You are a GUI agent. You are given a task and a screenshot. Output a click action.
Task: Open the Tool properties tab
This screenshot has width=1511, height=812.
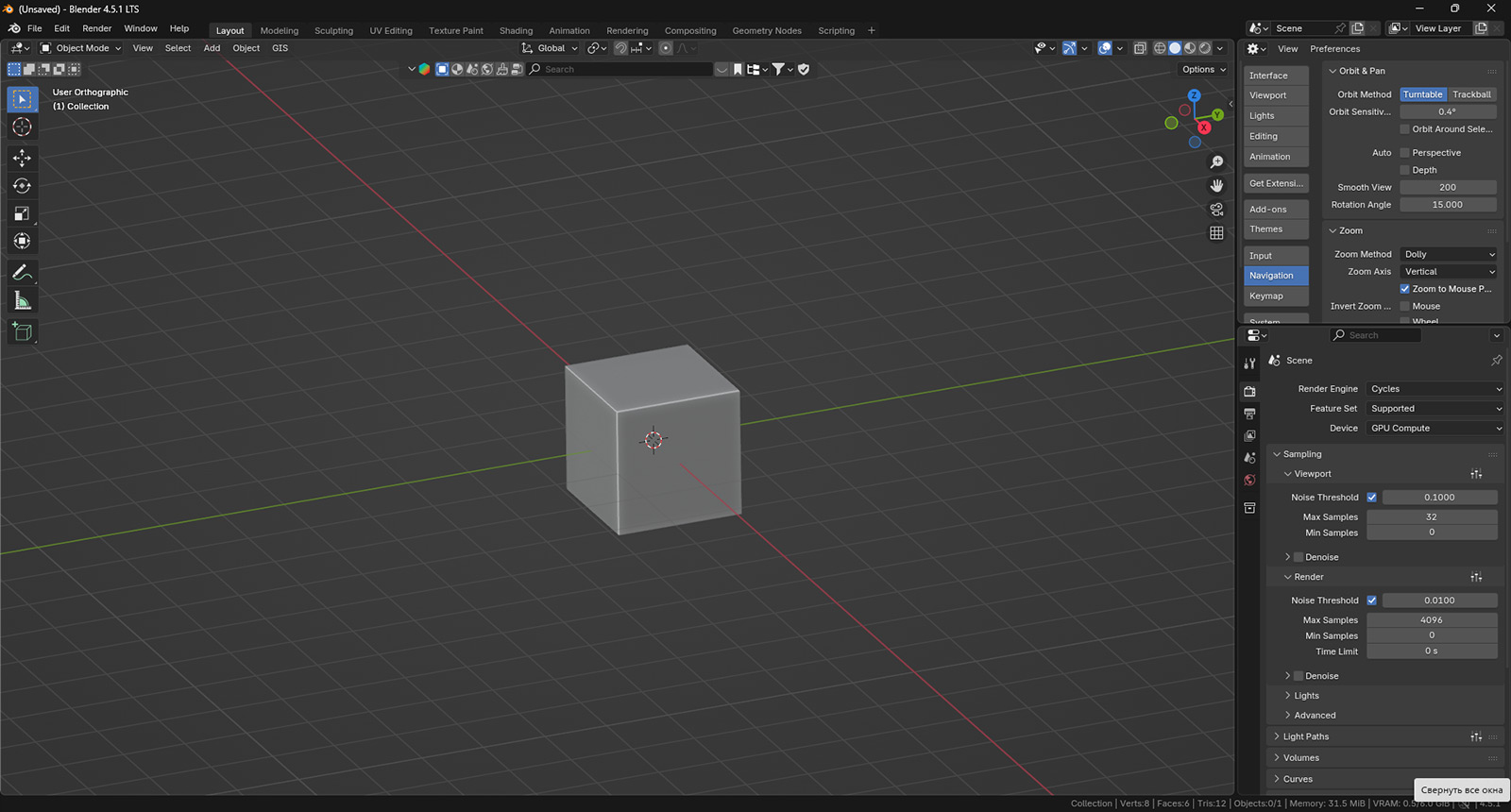[1249, 363]
